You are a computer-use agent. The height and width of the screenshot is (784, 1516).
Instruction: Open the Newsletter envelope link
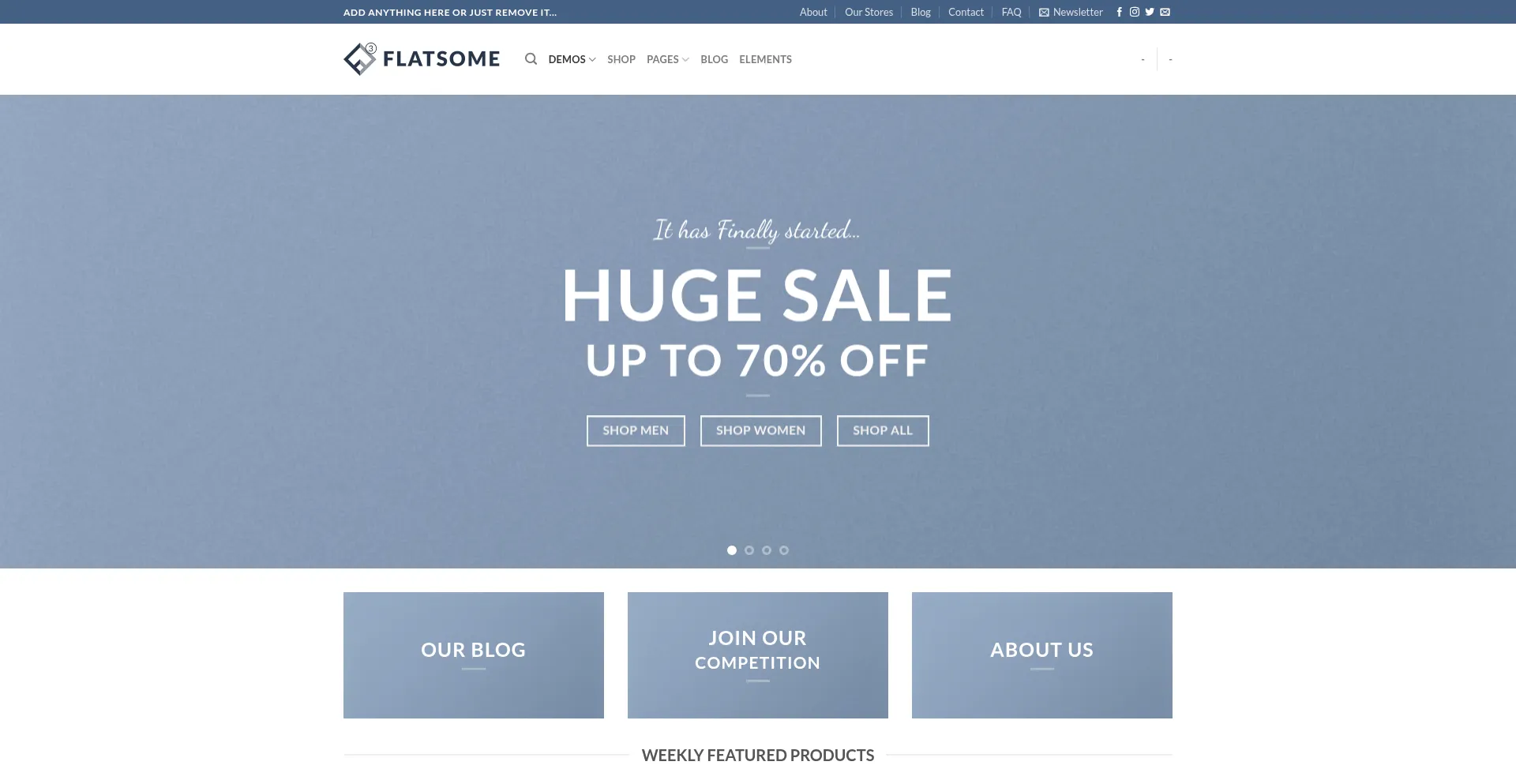point(1071,12)
